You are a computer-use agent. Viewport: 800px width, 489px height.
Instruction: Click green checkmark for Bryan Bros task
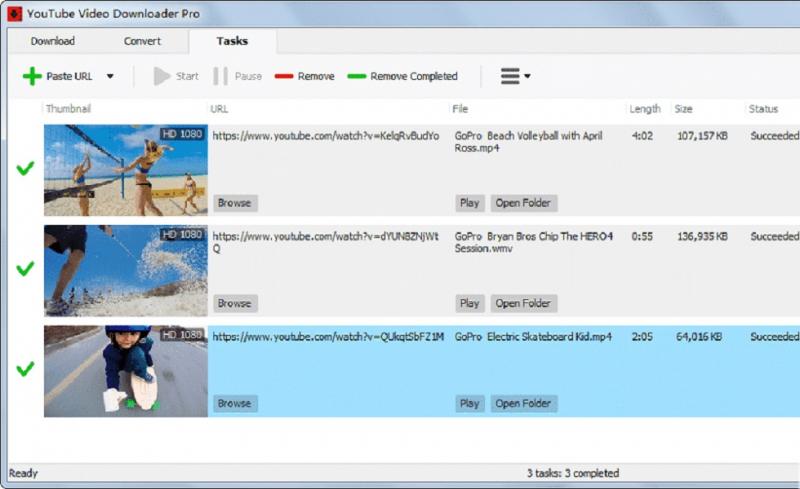(x=25, y=268)
